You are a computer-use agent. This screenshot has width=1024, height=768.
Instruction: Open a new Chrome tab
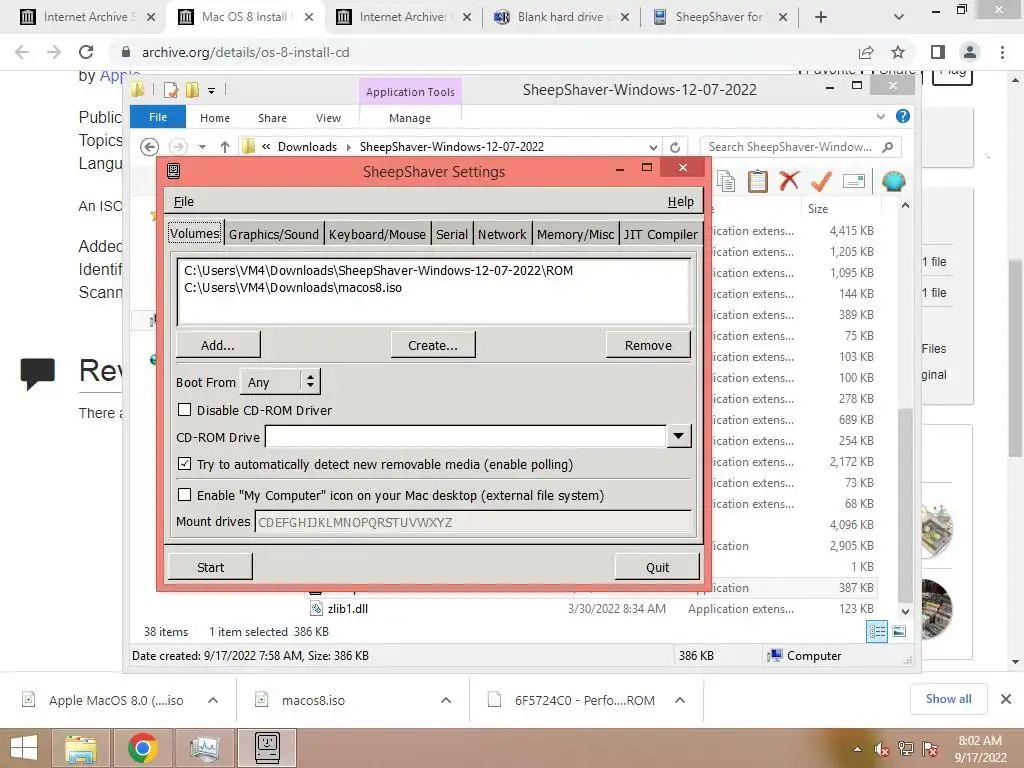[x=821, y=17]
